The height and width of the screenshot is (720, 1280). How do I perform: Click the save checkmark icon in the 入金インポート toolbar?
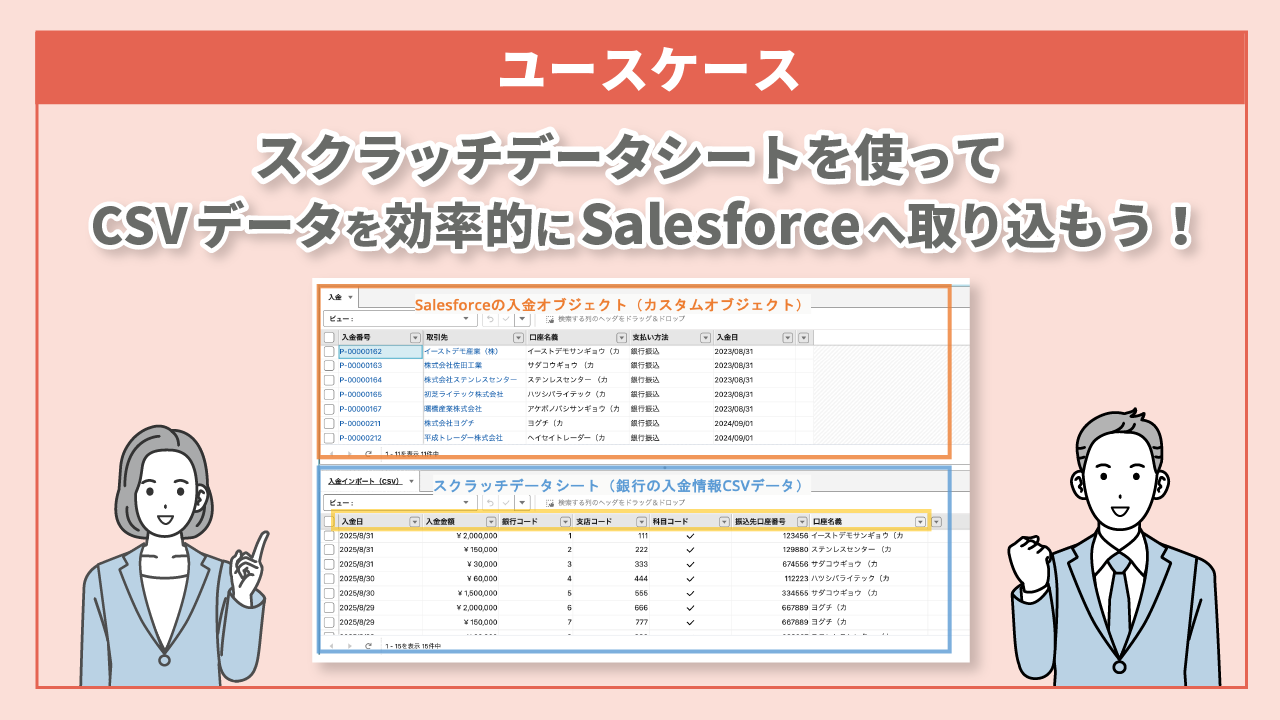507,502
